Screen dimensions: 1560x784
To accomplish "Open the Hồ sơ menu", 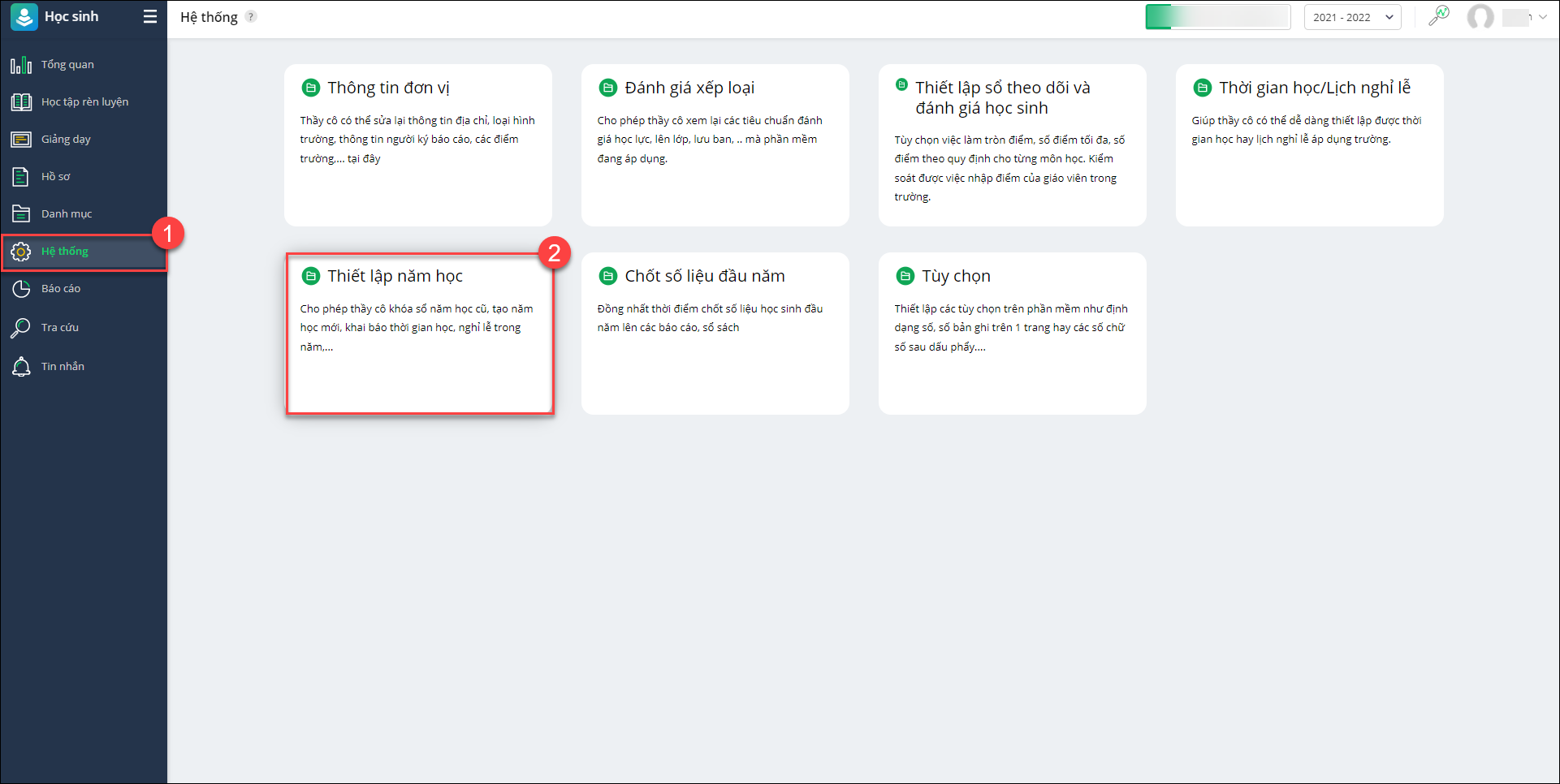I will 56,177.
